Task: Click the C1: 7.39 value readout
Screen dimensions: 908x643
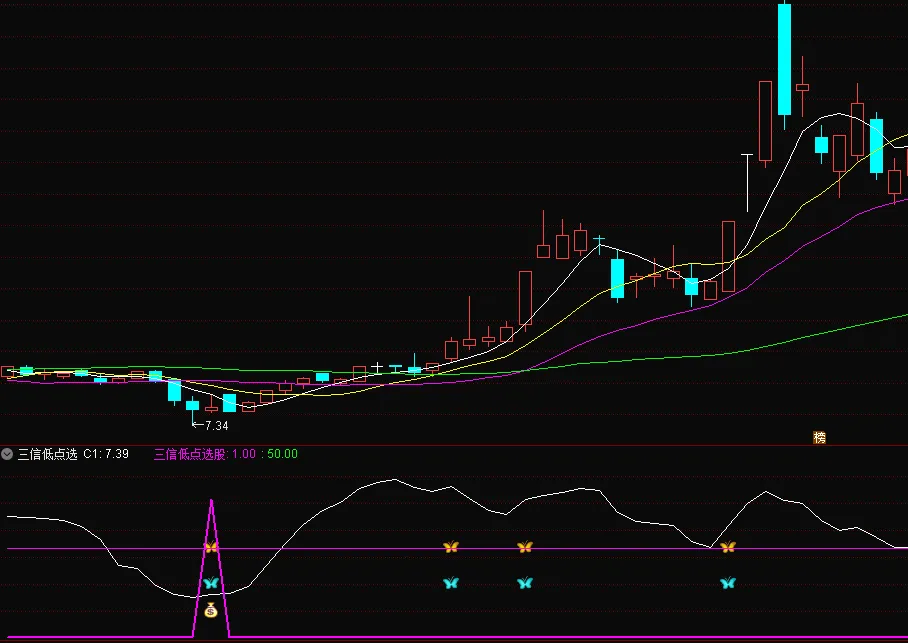Action: click(x=106, y=454)
